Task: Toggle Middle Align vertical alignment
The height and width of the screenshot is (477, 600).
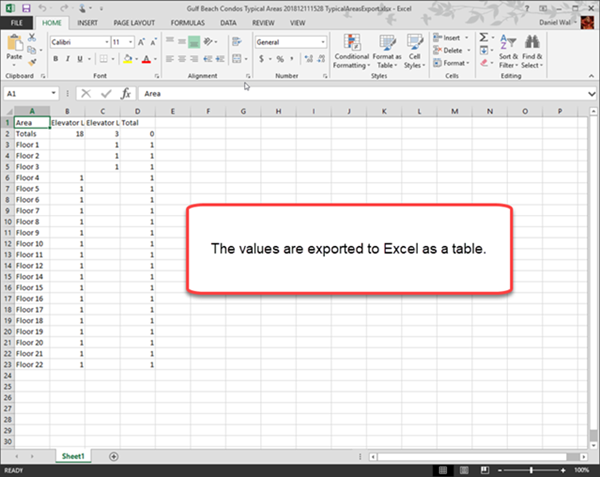Action: pos(182,41)
